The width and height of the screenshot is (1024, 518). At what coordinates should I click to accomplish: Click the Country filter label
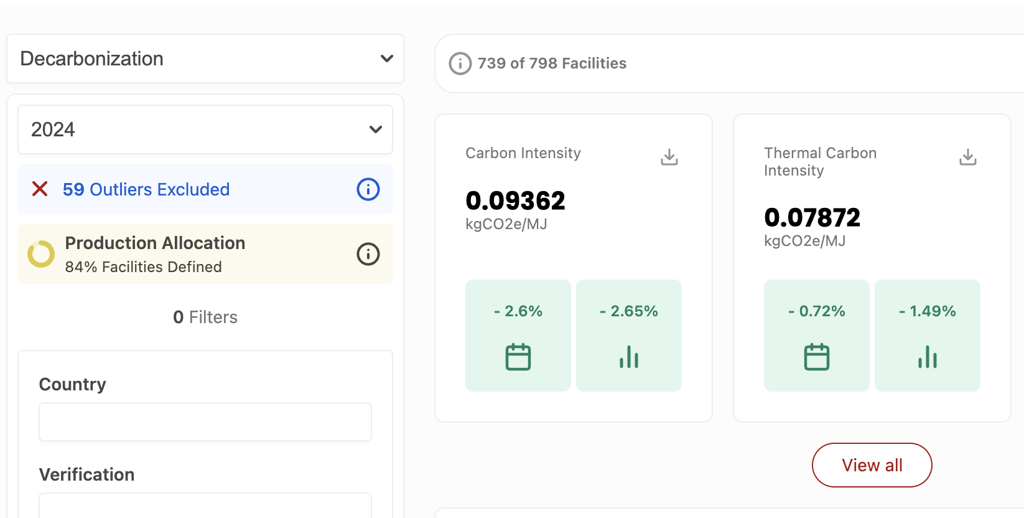pyautogui.click(x=72, y=384)
